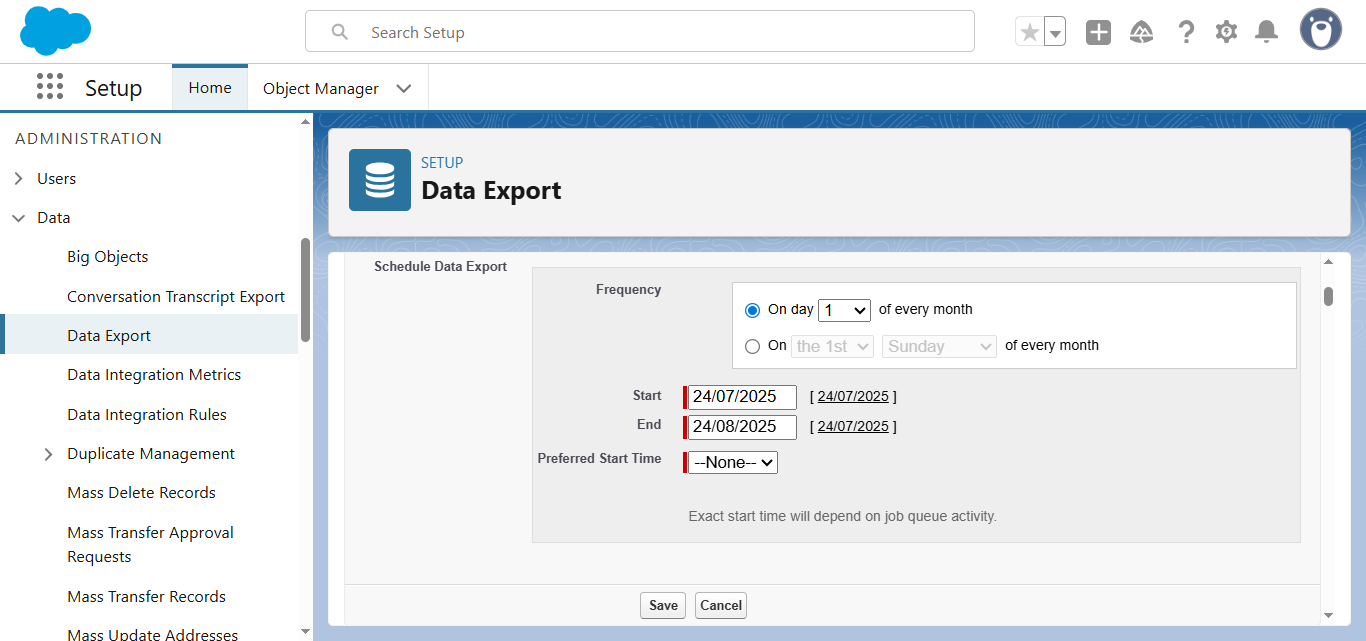Save the export schedule
The image size is (1366, 641).
point(663,605)
